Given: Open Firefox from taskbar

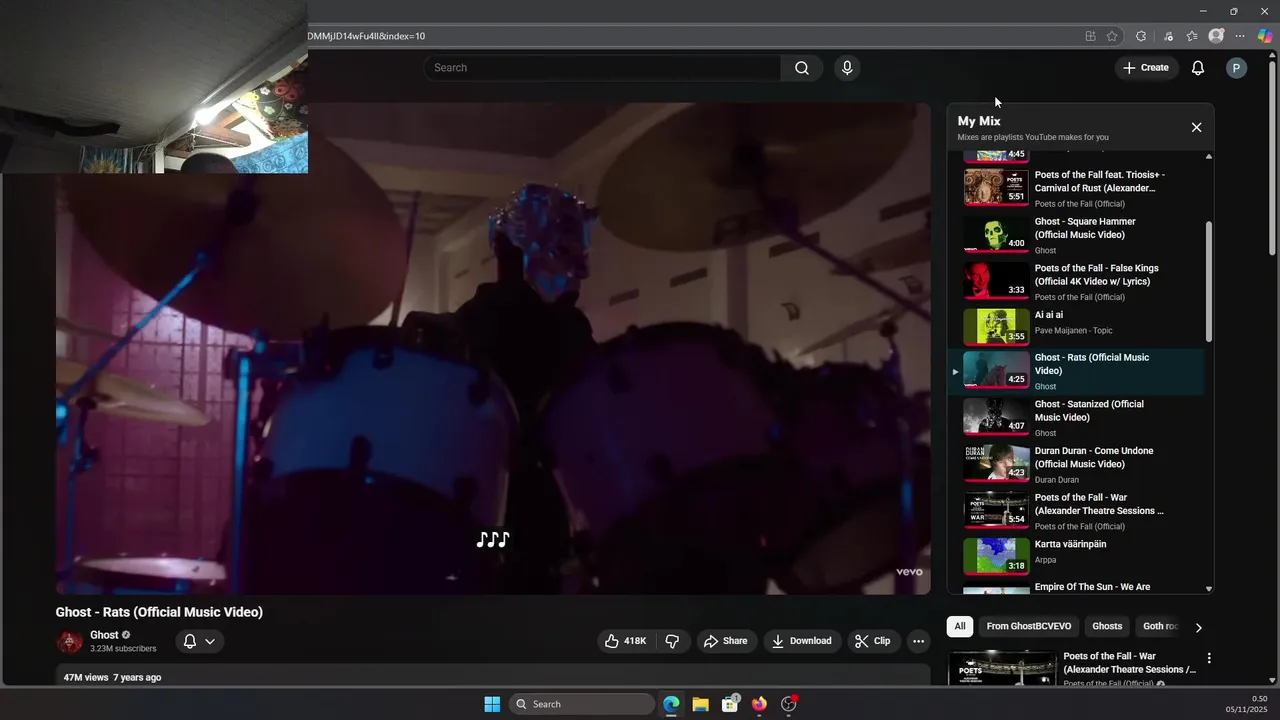Looking at the screenshot, I should tap(759, 704).
